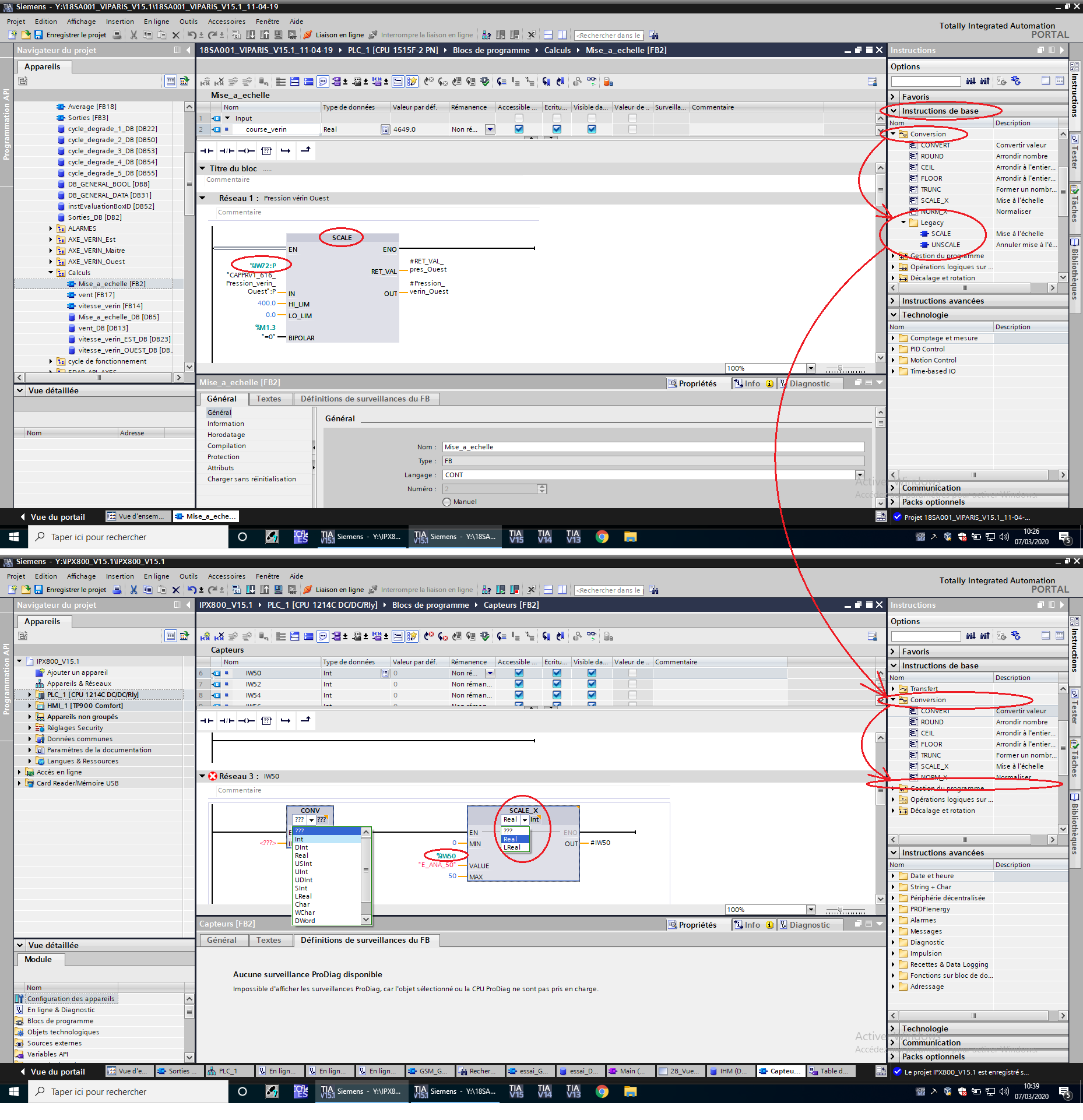
Task: Expand the ALARMES folder
Action: 51,228
